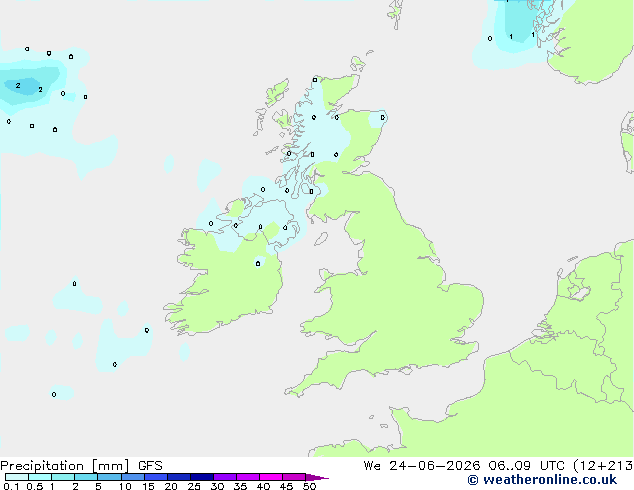This screenshot has height=490, width=634.
Task: Click the navy swatch between 25 and 30
Action: click(202, 477)
